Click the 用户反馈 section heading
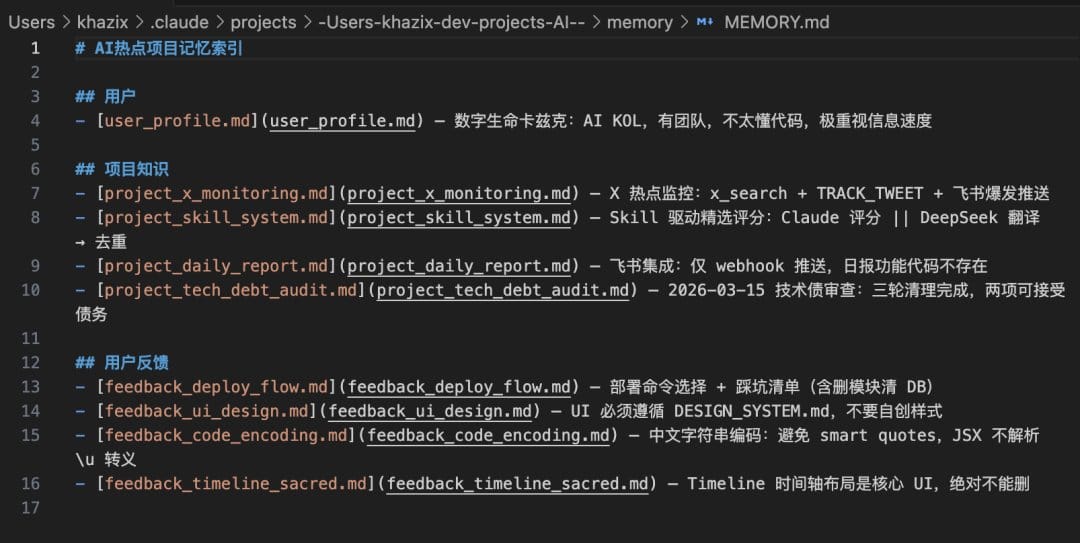Screen dimensions: 1080x543 point(136,362)
